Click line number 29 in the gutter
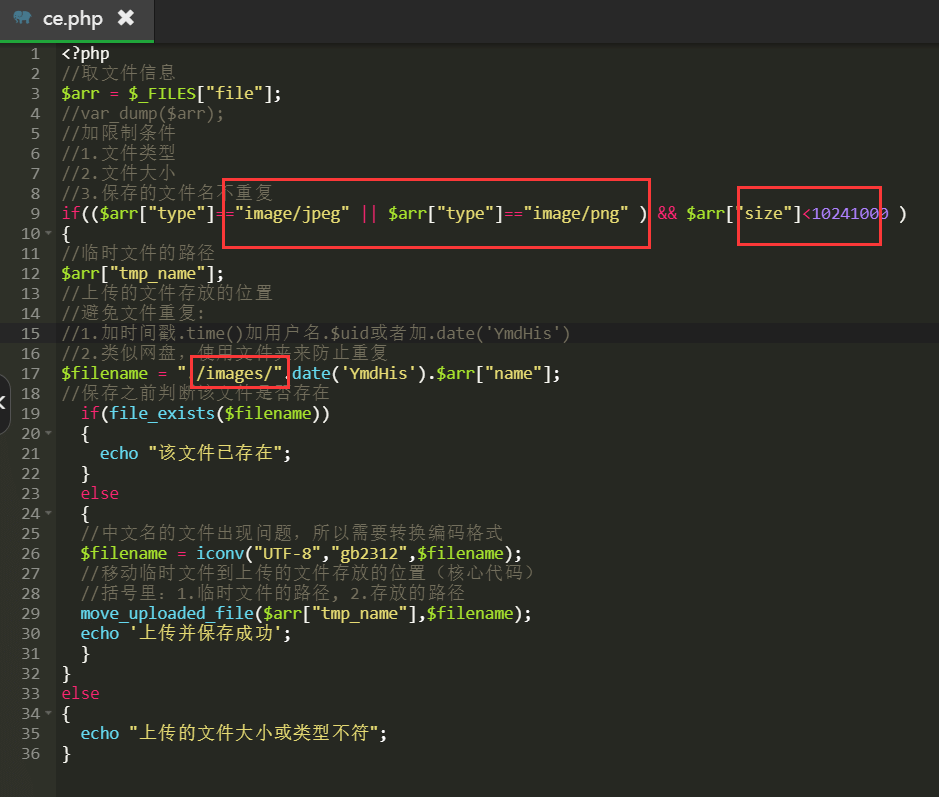The width and height of the screenshot is (939, 797). click(30, 613)
